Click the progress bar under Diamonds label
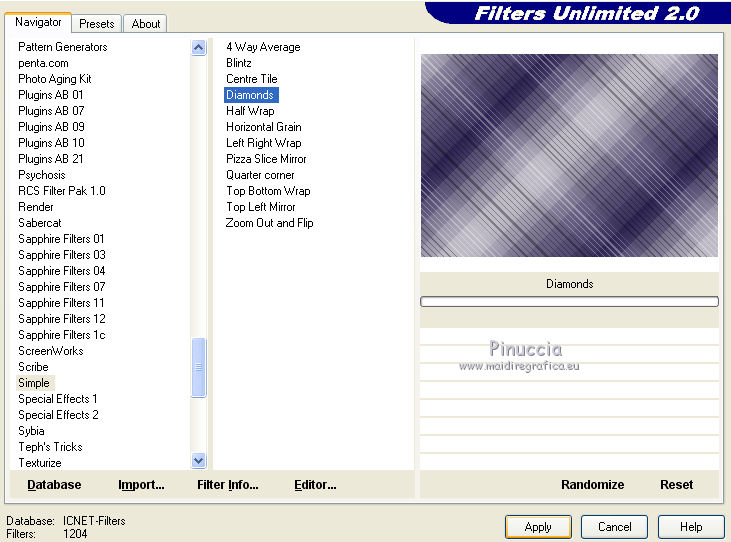The image size is (731, 542). (x=569, y=302)
